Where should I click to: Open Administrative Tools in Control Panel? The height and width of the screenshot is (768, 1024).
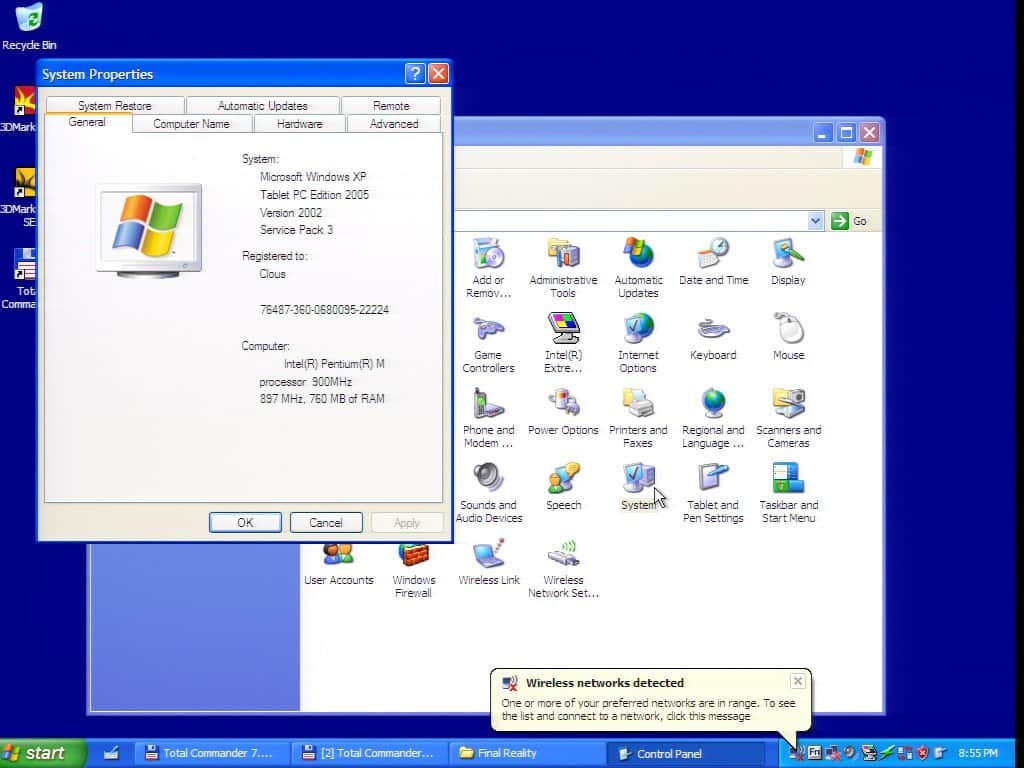563,268
